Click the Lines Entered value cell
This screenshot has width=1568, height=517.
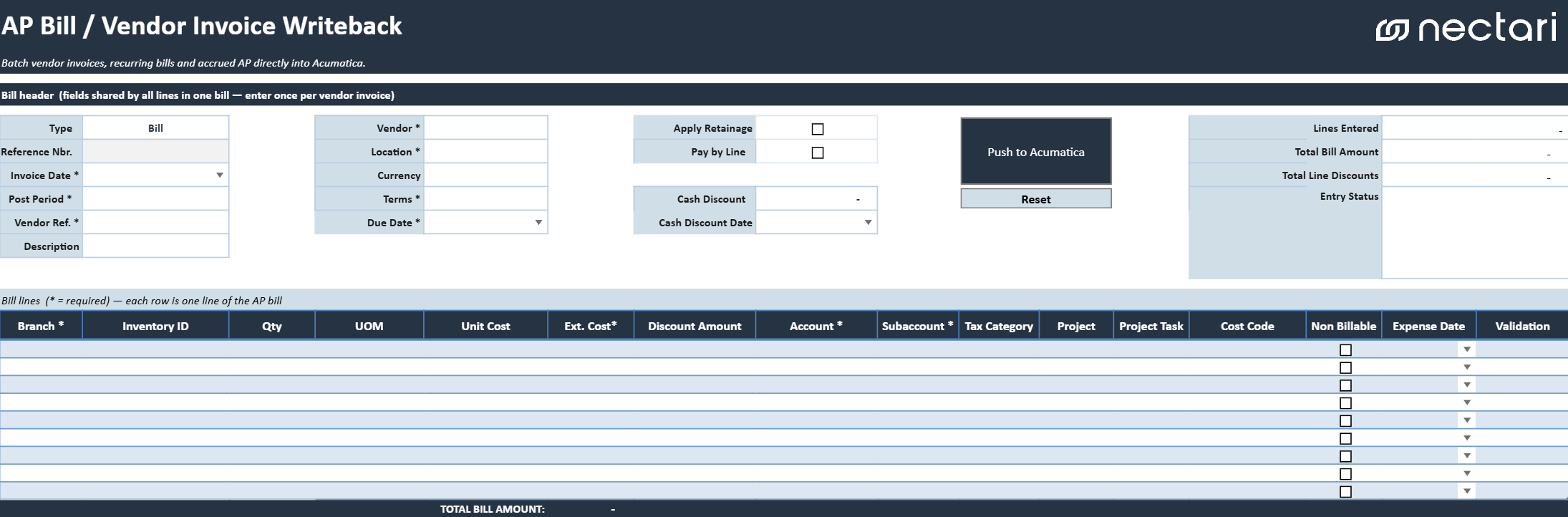1475,128
